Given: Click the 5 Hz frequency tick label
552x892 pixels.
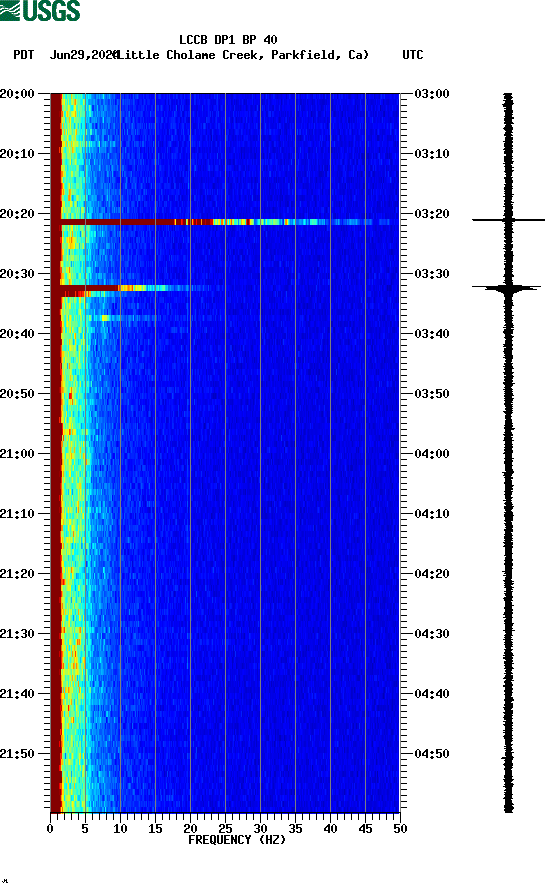Looking at the screenshot, I should pyautogui.click(x=85, y=829).
